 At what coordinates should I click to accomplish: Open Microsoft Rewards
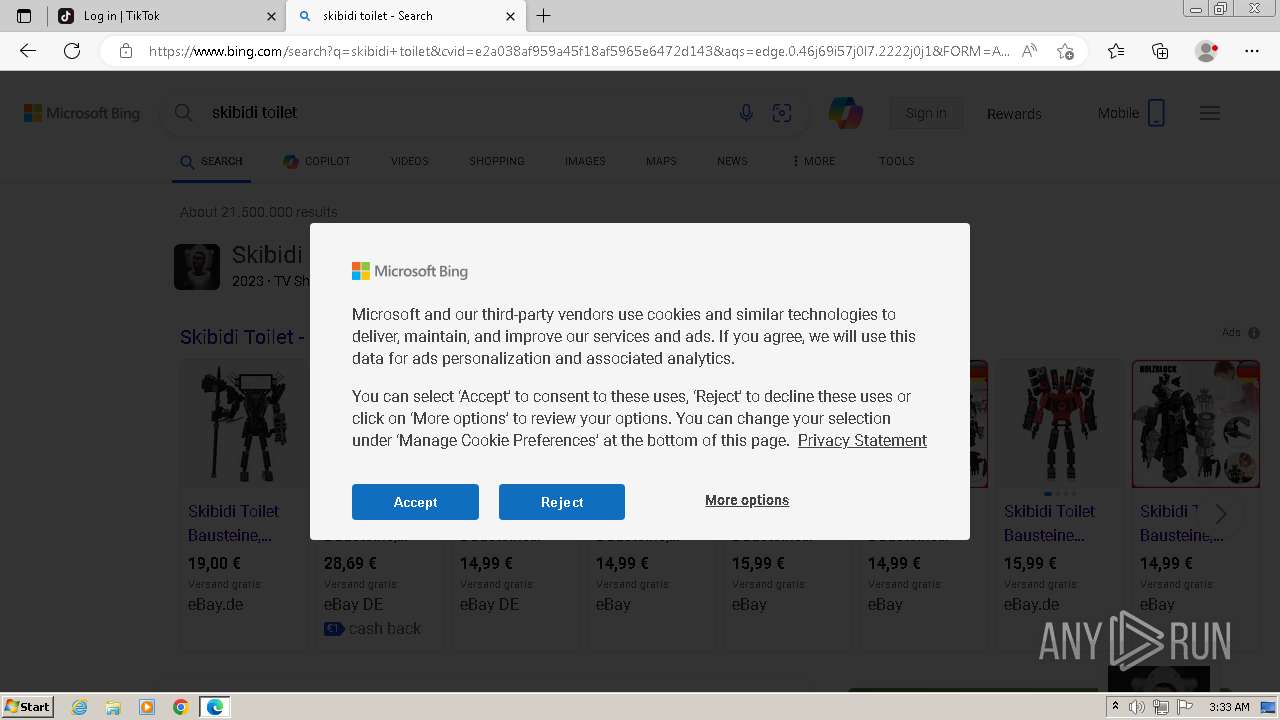point(1014,113)
